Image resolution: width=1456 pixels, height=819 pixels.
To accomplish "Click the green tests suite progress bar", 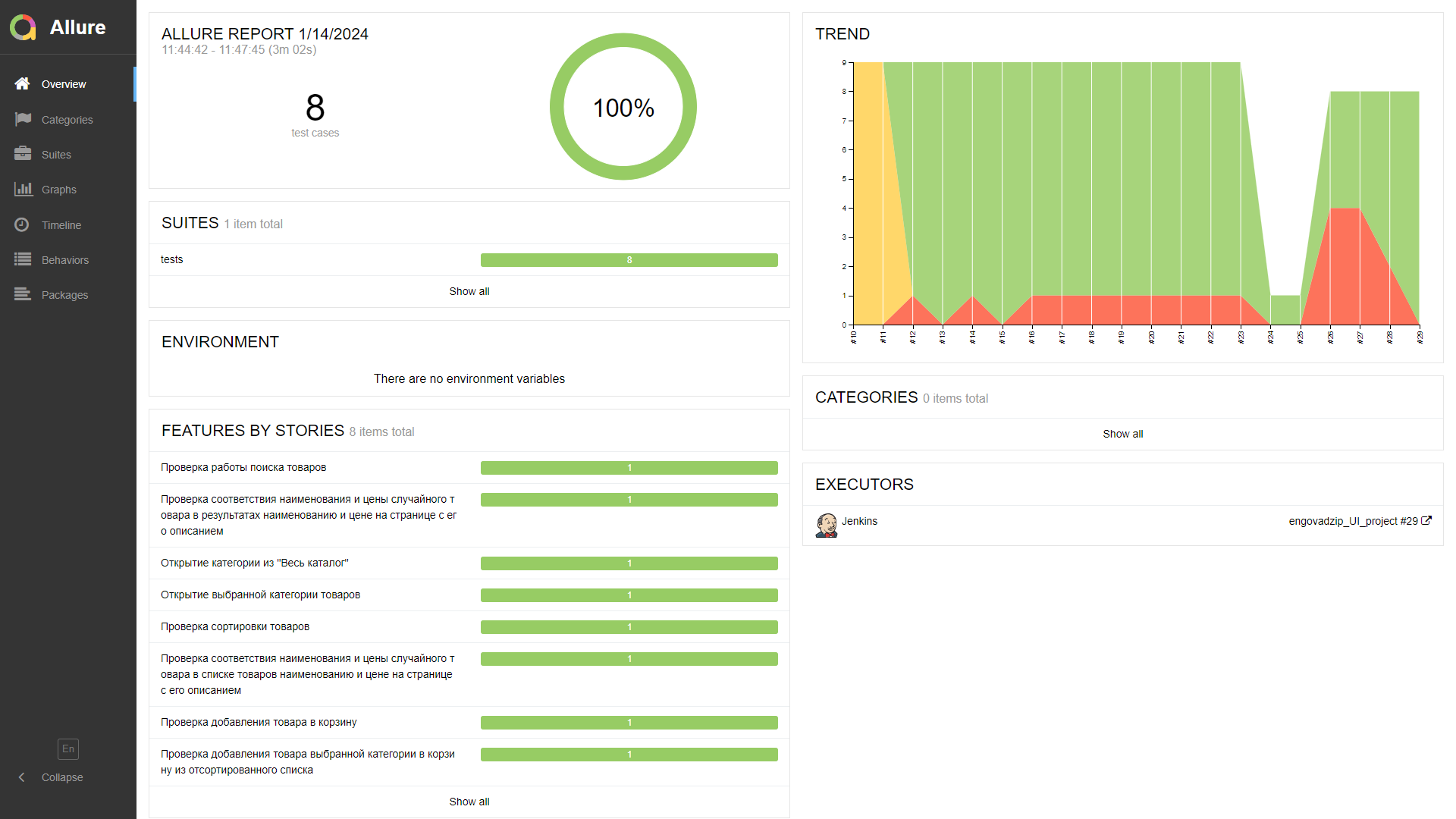I will pos(629,260).
